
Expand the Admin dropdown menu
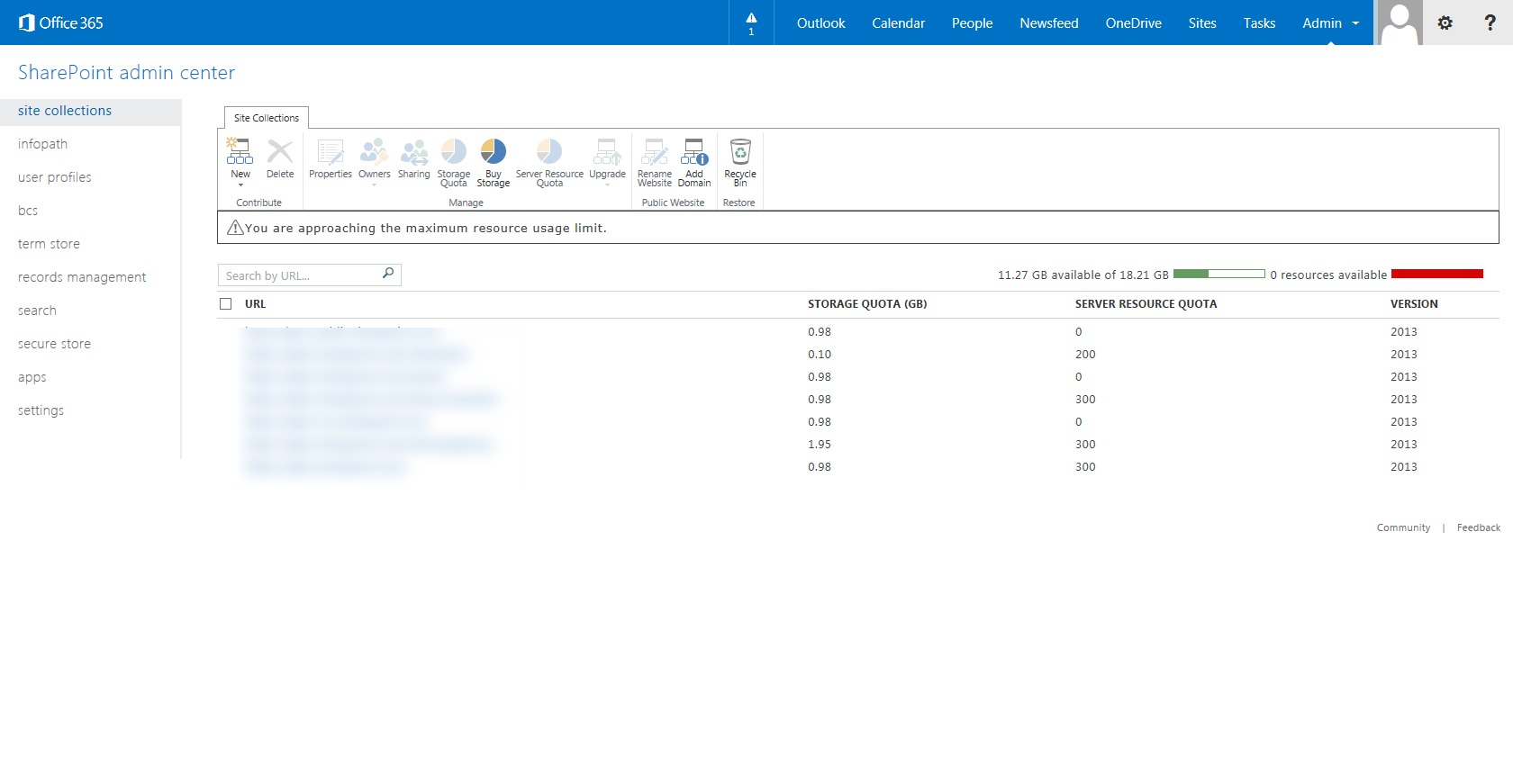[x=1330, y=23]
